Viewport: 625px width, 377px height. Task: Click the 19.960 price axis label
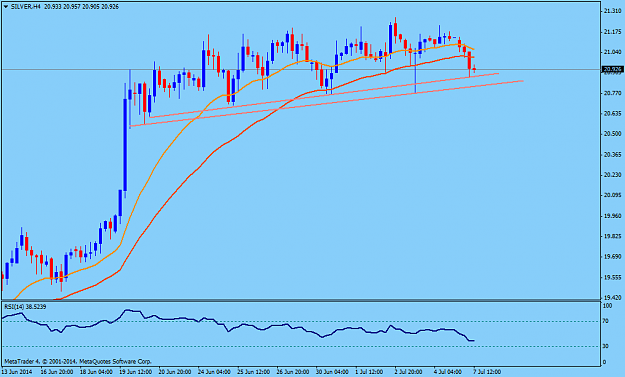(612, 216)
